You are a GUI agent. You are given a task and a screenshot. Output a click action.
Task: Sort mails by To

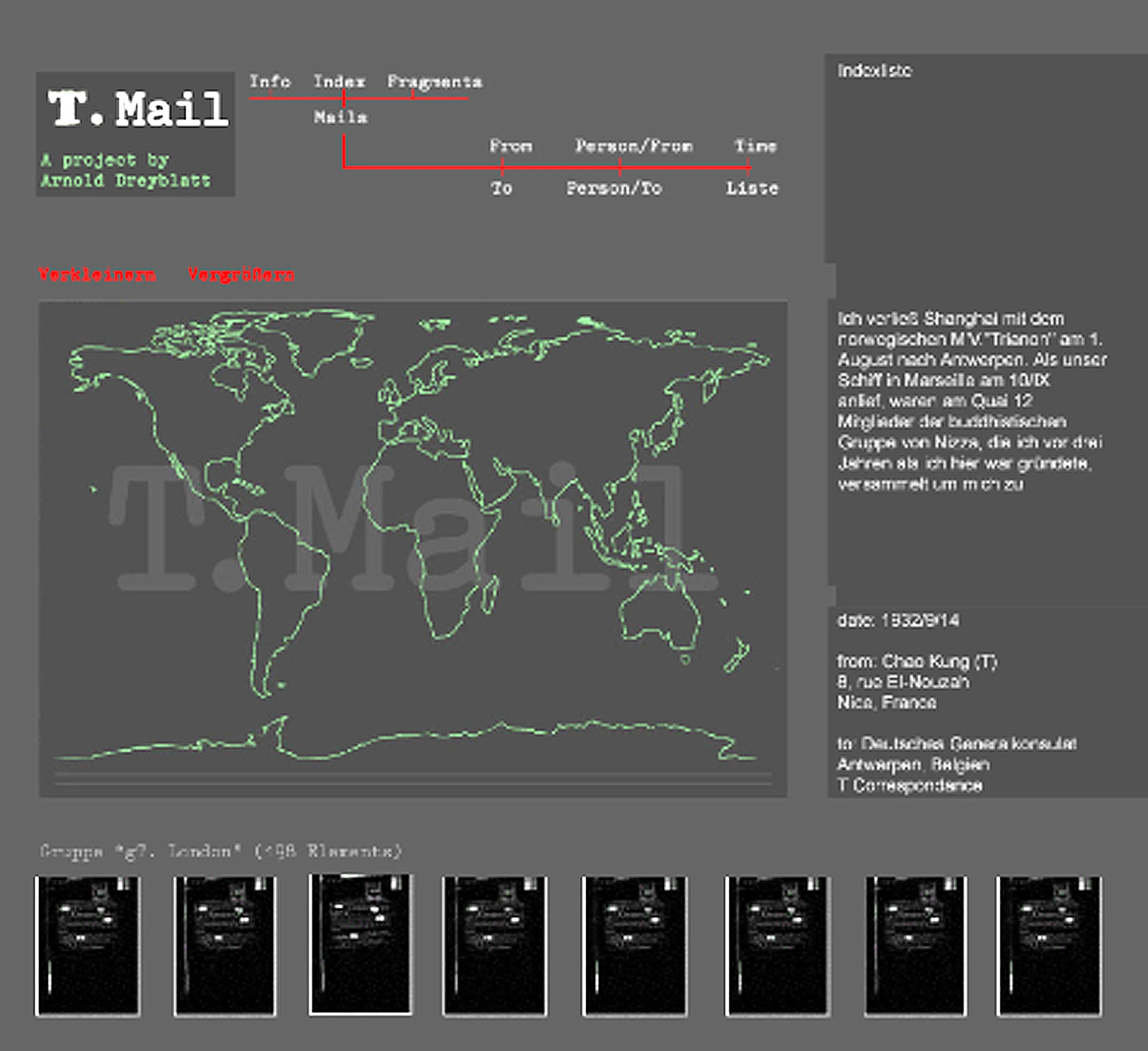click(x=502, y=188)
